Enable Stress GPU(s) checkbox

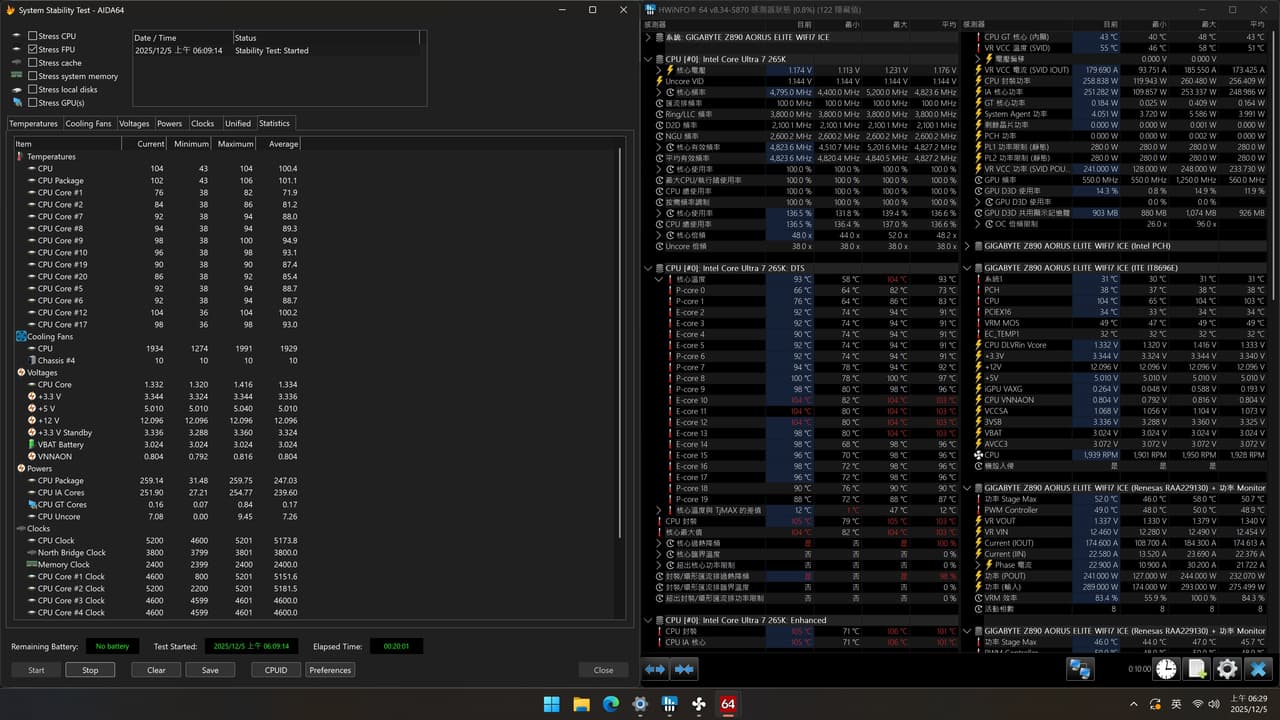tap(33, 103)
